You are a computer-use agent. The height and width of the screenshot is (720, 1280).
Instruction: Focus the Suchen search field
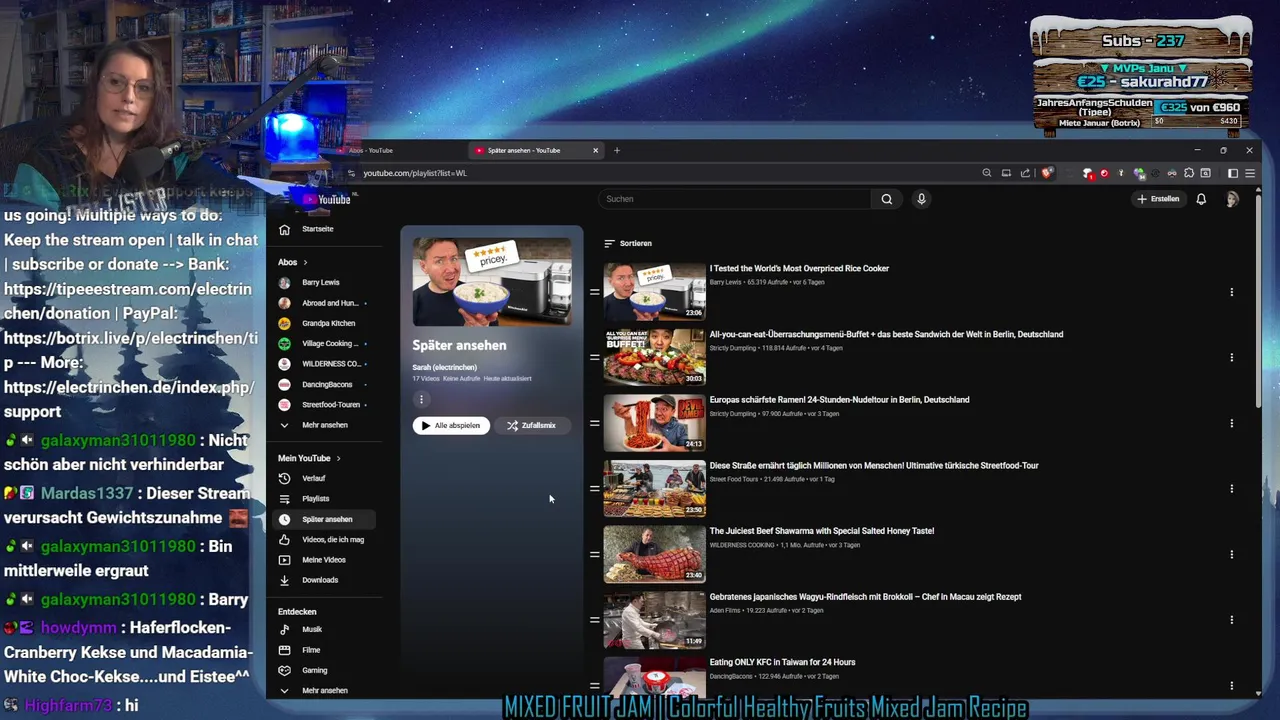coord(736,199)
